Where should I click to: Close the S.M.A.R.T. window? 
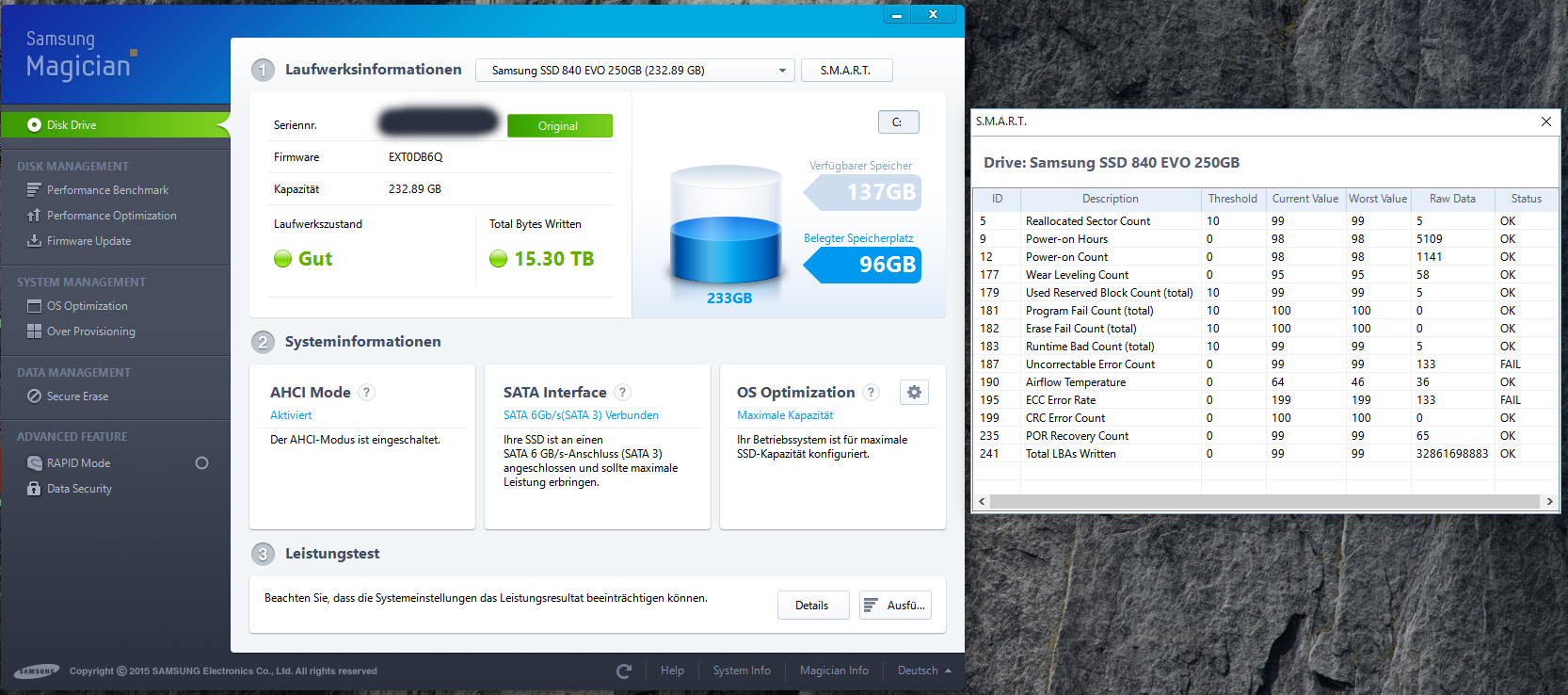tap(1545, 121)
